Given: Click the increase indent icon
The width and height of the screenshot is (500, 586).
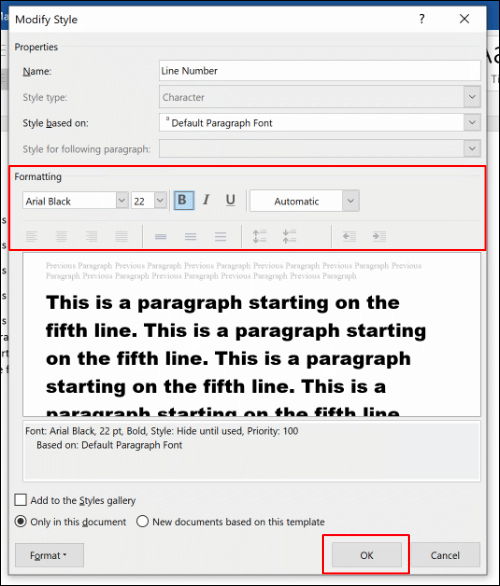Looking at the screenshot, I should [x=379, y=236].
